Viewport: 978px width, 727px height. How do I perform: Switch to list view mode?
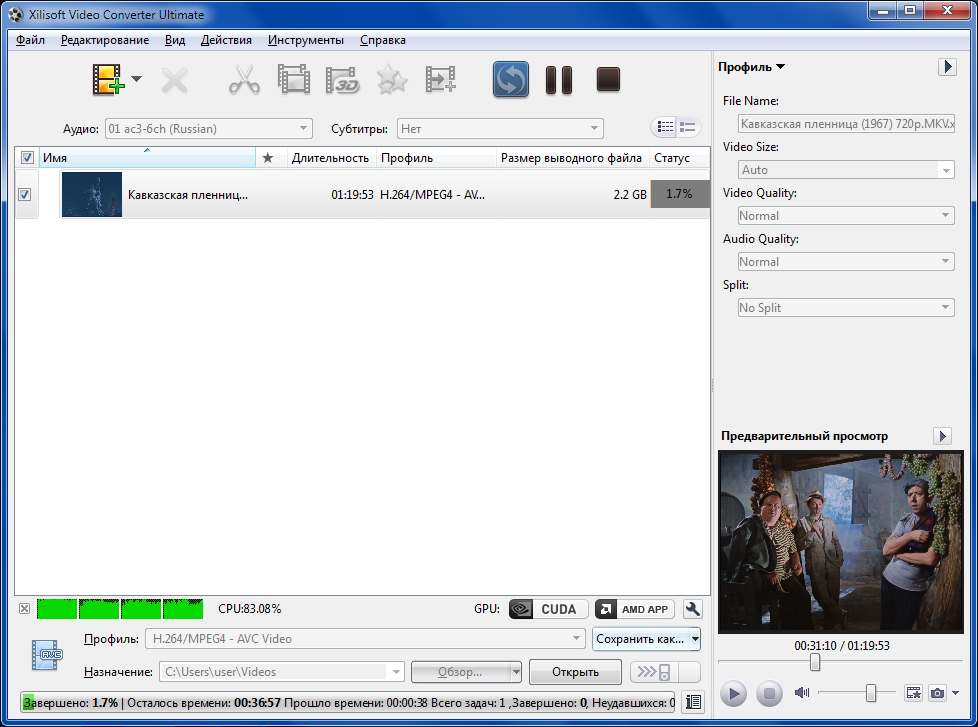[688, 127]
